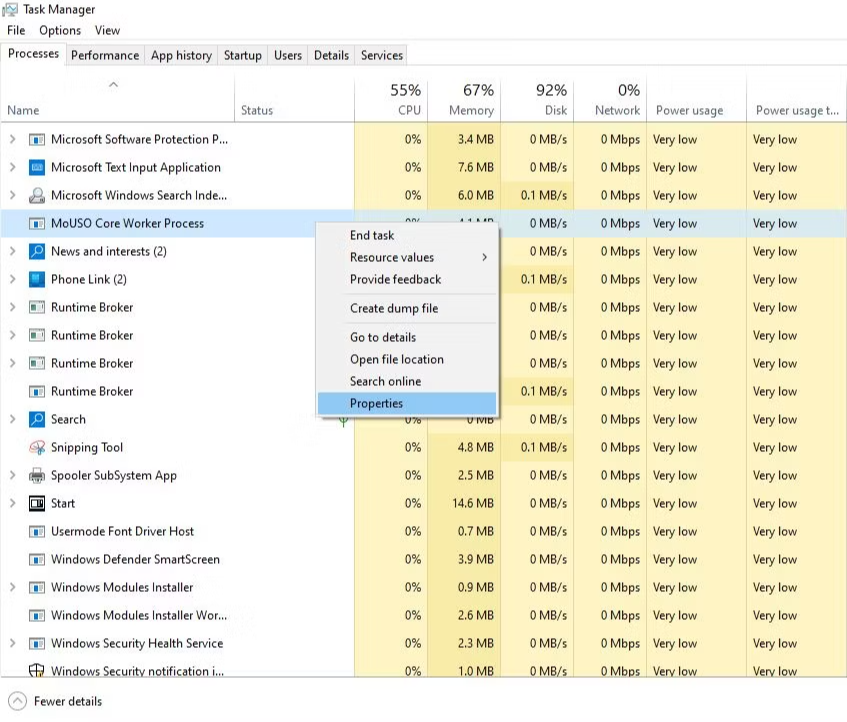The image size is (847, 722).
Task: Select the Snipping Tool process row
Action: (x=424, y=448)
